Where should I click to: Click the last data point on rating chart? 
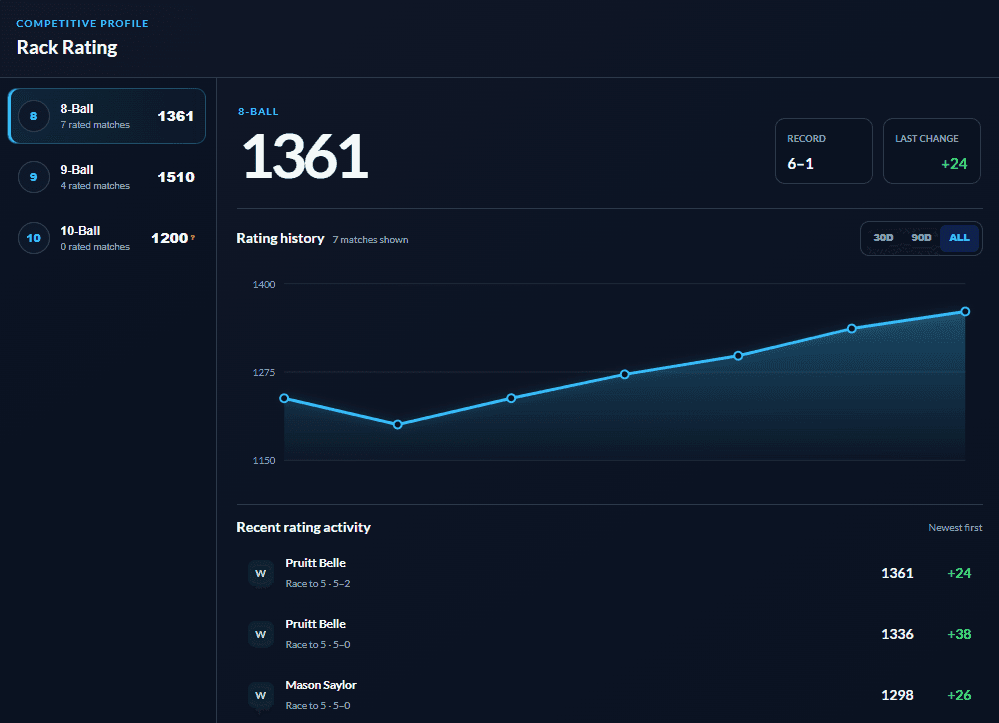pos(965,311)
